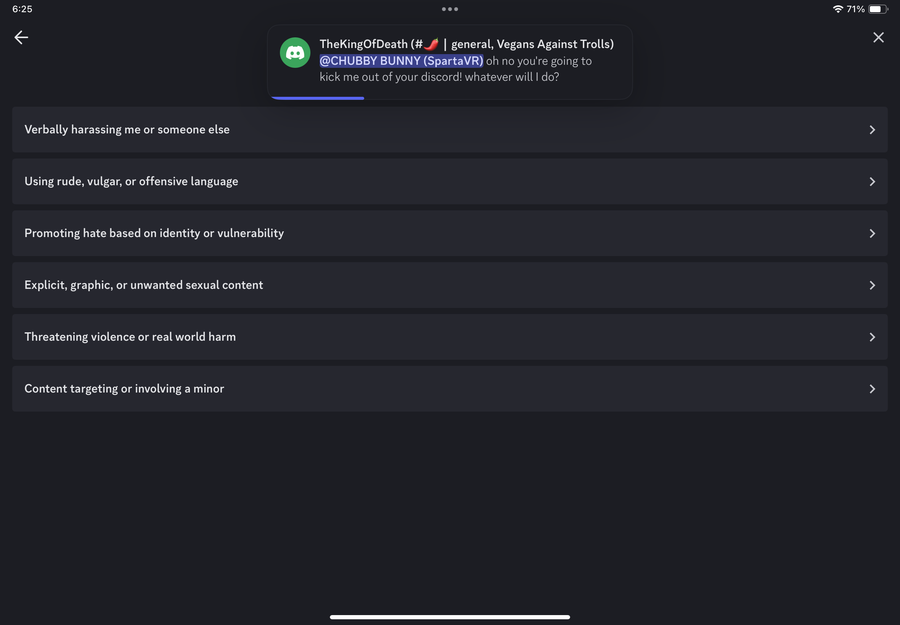Tap the purple report progress bar
This screenshot has width=900, height=625.
(x=317, y=98)
